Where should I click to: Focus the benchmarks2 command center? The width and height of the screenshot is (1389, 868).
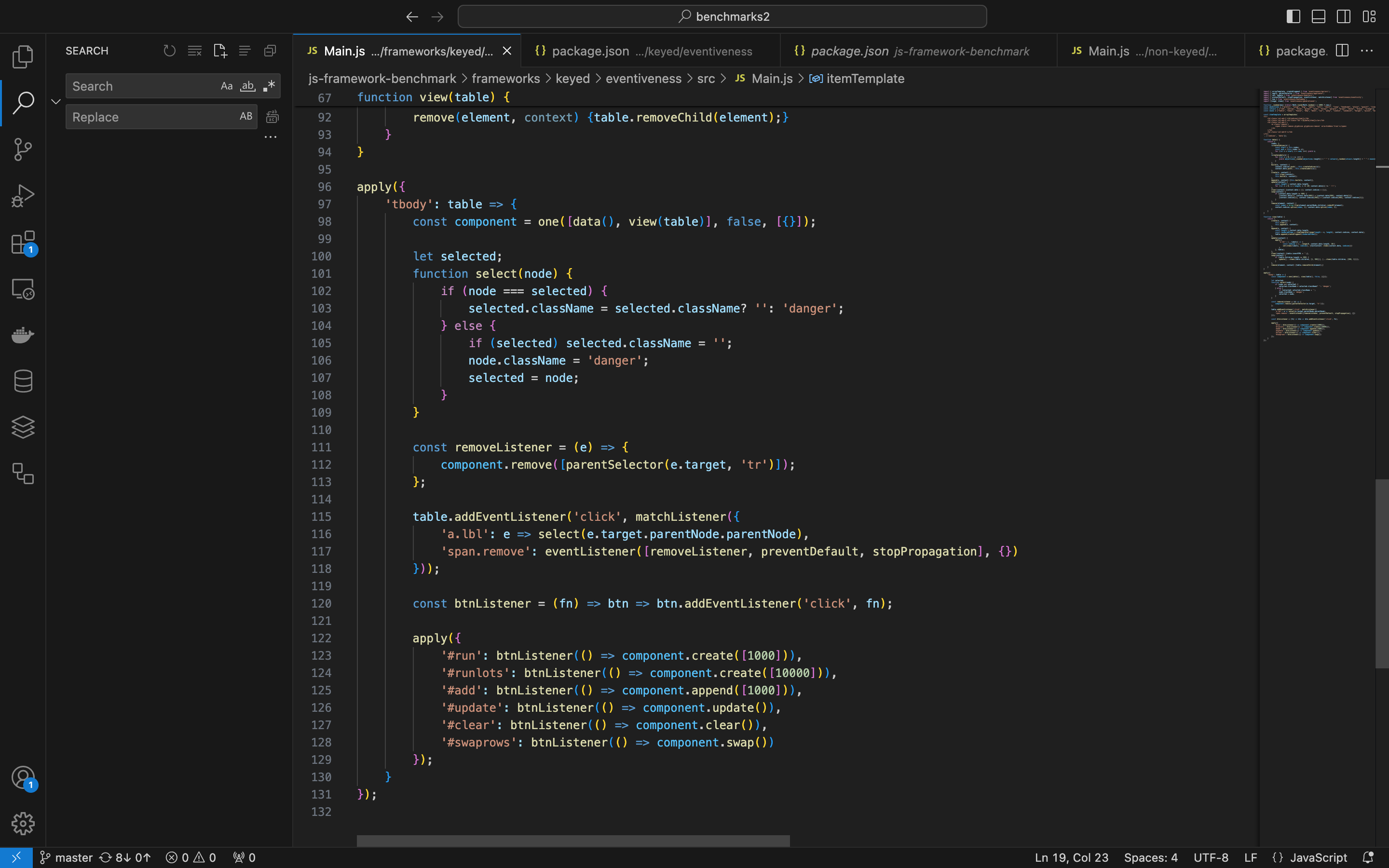point(722,17)
